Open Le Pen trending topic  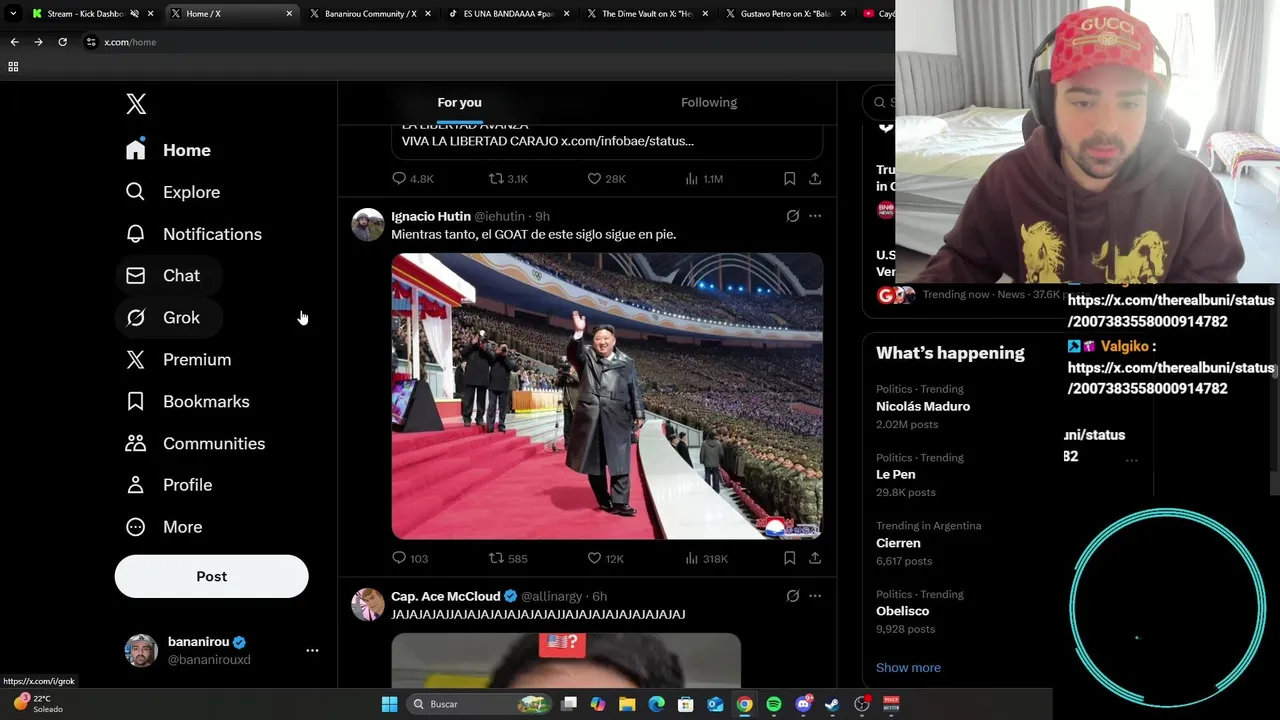(x=896, y=474)
